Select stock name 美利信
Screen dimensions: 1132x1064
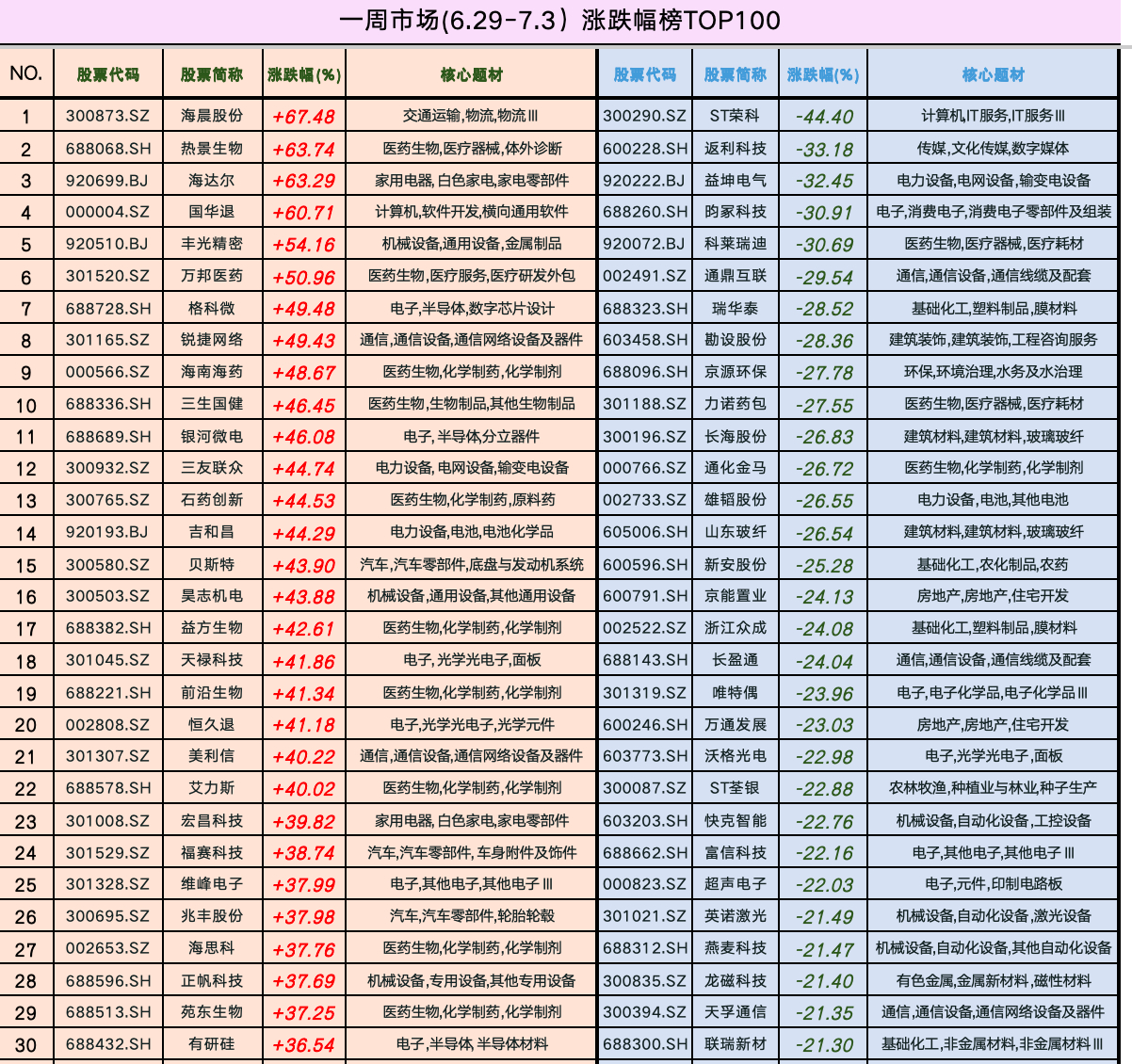pyautogui.click(x=212, y=755)
